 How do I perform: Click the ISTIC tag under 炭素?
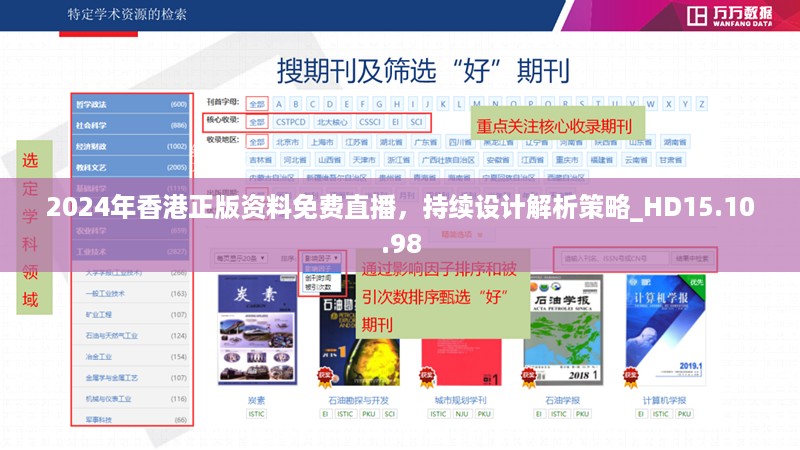(x=257, y=414)
